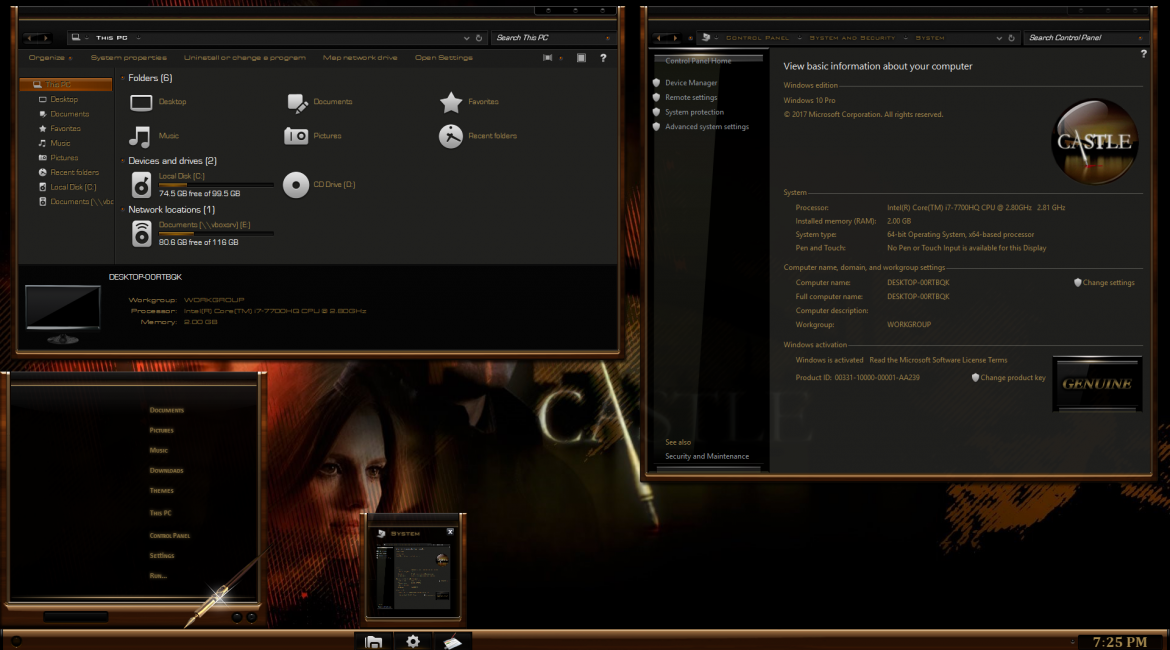Open the view options dropdown arrow in This PC toolbar
The width and height of the screenshot is (1170, 650).
point(561,57)
